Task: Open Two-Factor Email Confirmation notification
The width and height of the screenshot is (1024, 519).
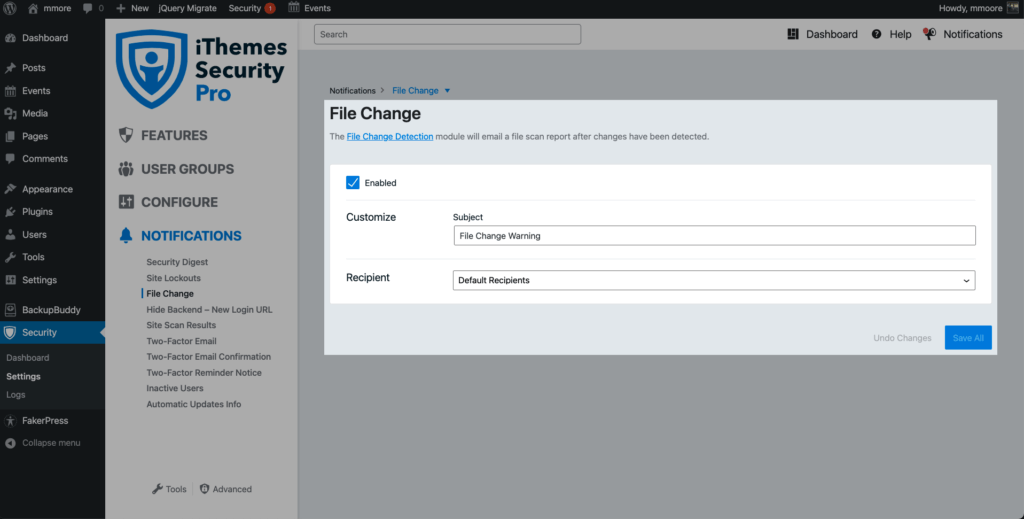Action: tap(208, 356)
